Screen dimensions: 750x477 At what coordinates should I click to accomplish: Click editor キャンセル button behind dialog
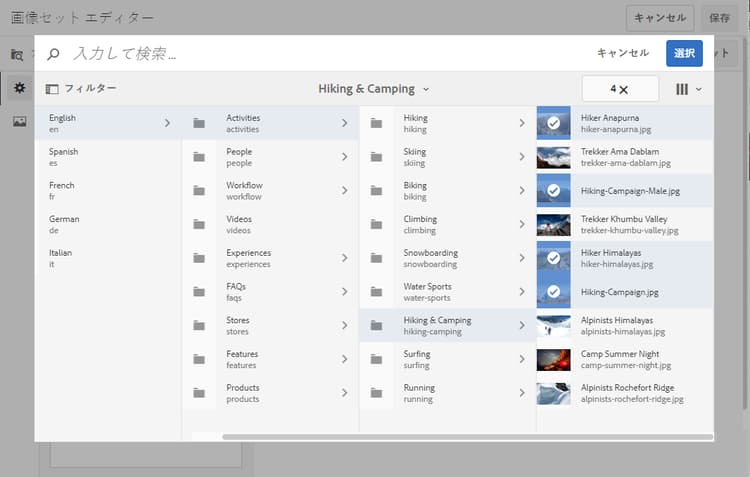pyautogui.click(x=660, y=18)
